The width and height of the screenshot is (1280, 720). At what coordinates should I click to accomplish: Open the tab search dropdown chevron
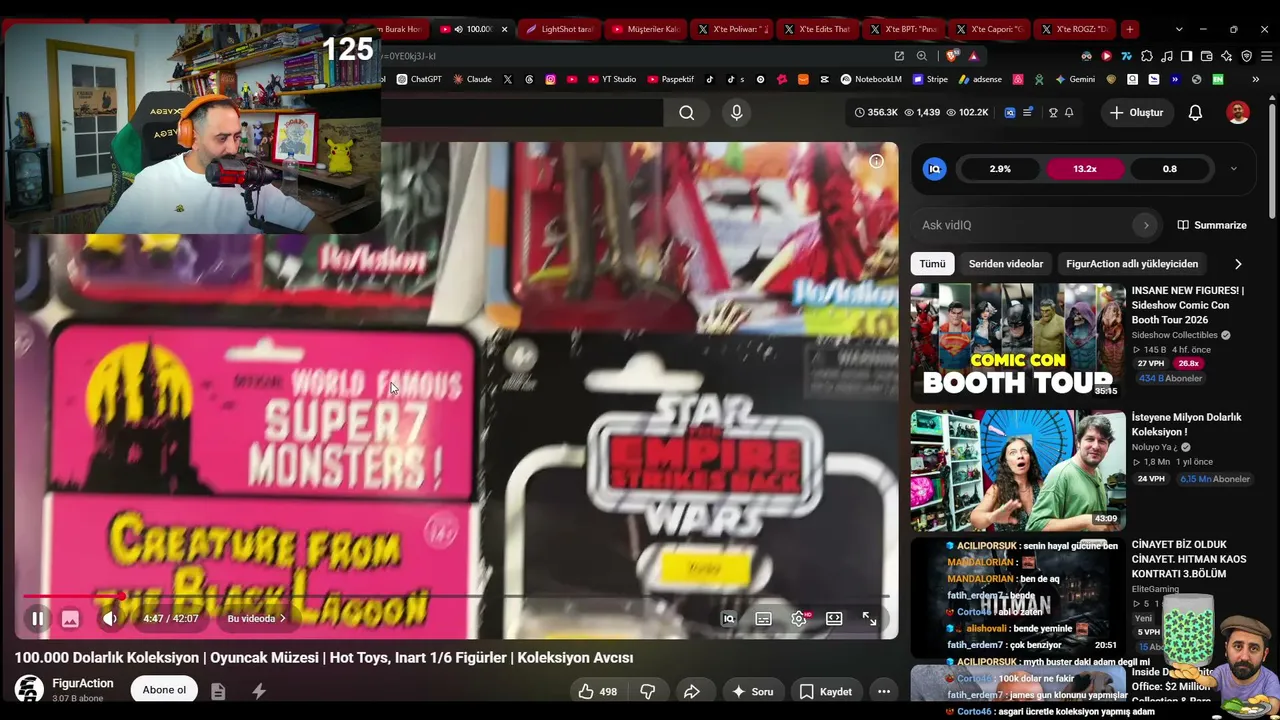[x=1179, y=29]
